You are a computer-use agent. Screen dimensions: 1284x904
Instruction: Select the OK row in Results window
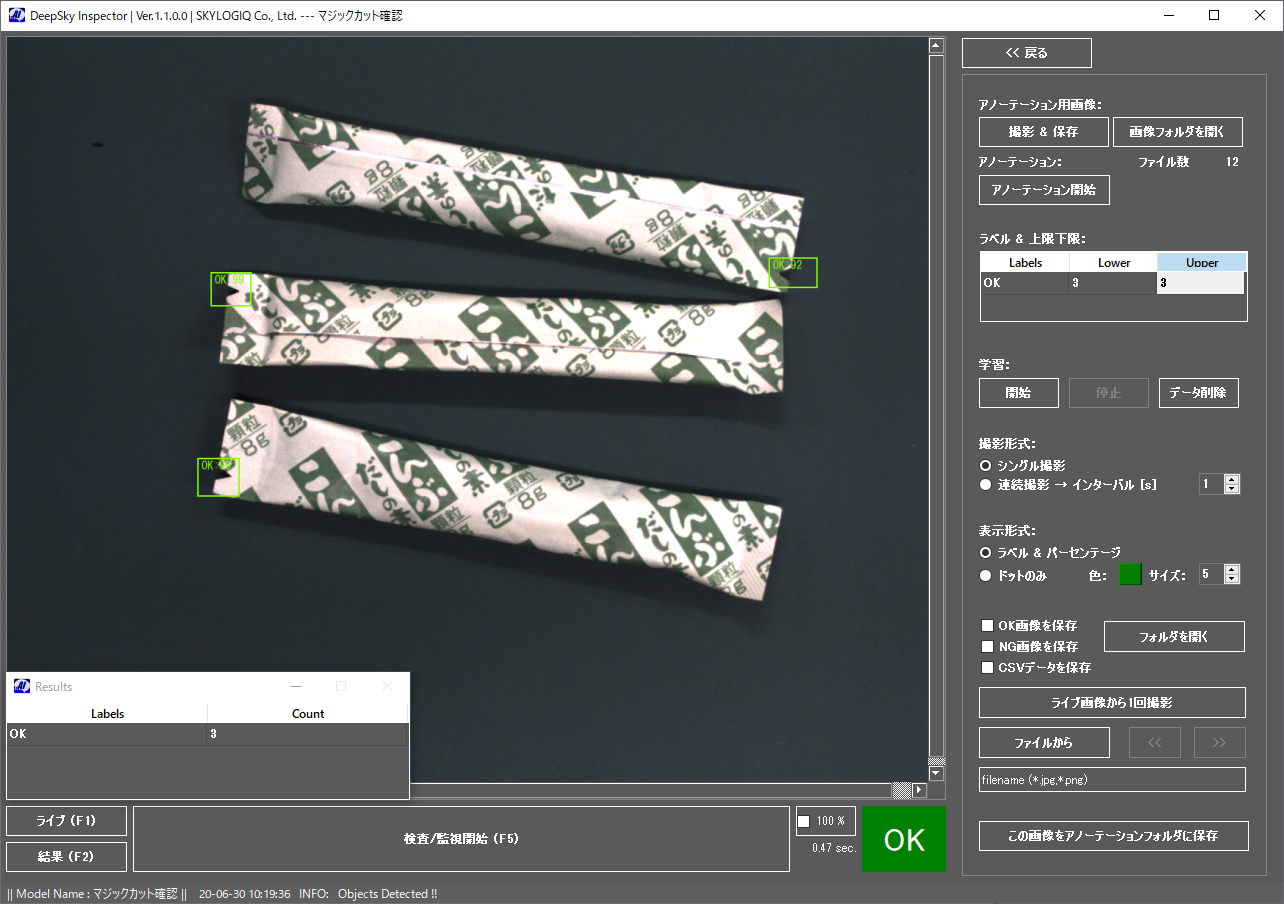coord(208,734)
